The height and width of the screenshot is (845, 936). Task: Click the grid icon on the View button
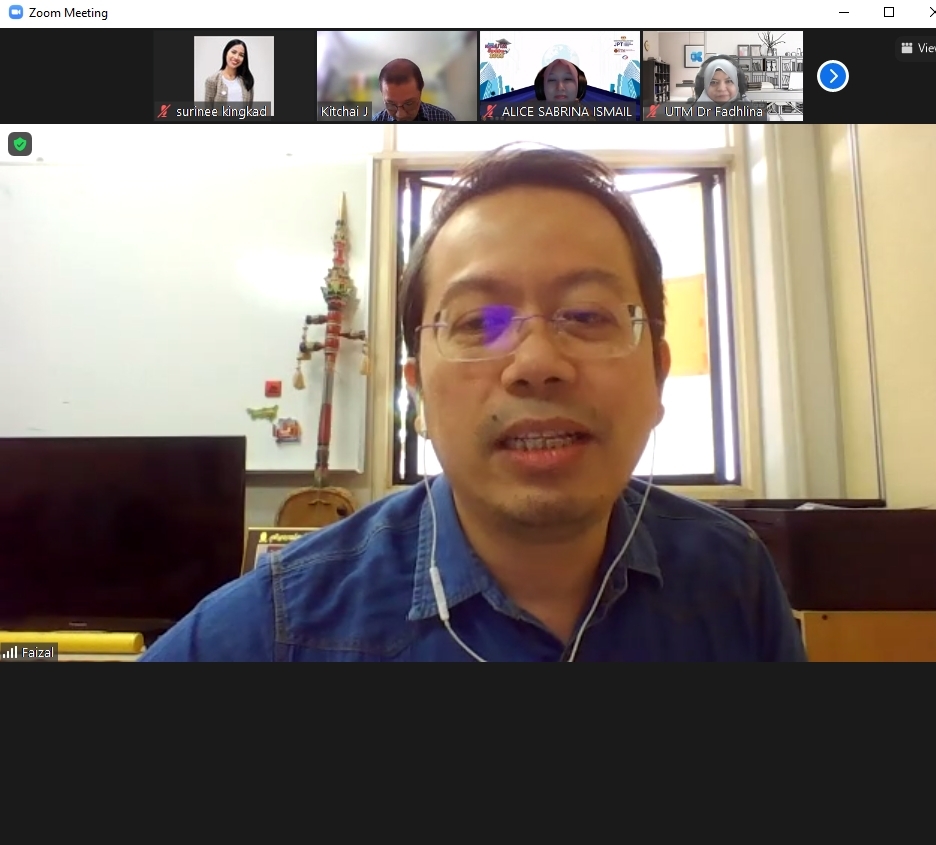coord(906,48)
